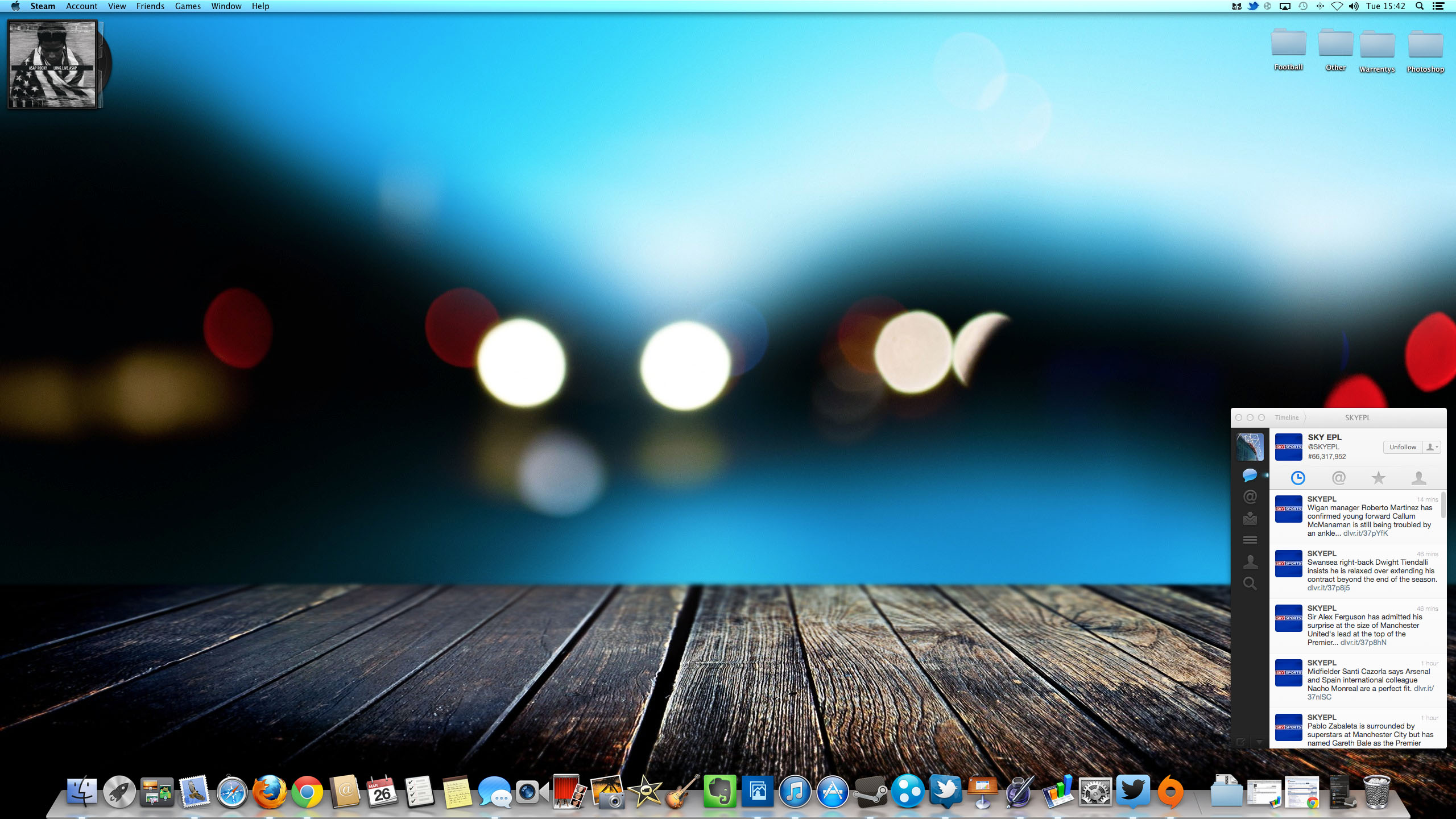The image size is (1456, 819).
Task: Open the user actions dropdown beside Unfollow
Action: 1432,447
